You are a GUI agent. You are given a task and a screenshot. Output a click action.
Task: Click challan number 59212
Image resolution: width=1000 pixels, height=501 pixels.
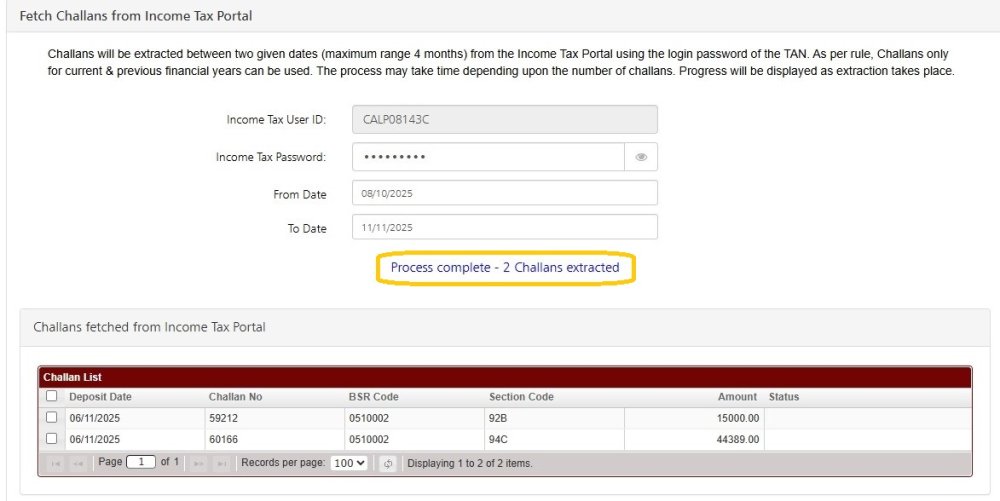click(x=223, y=419)
